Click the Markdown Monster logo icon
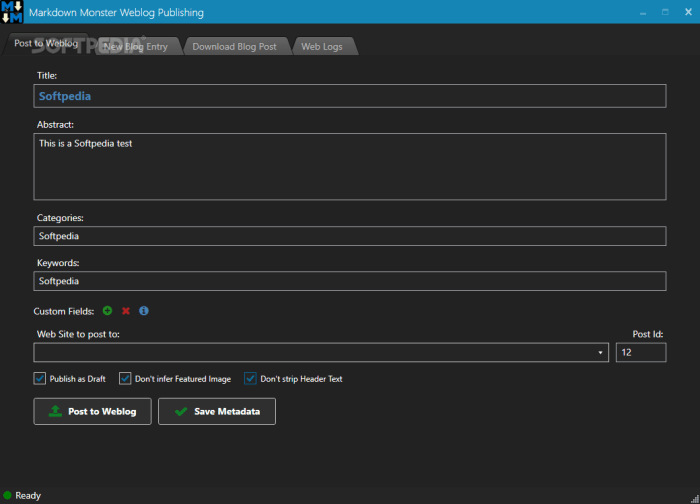The height and width of the screenshot is (504, 700). (12, 12)
